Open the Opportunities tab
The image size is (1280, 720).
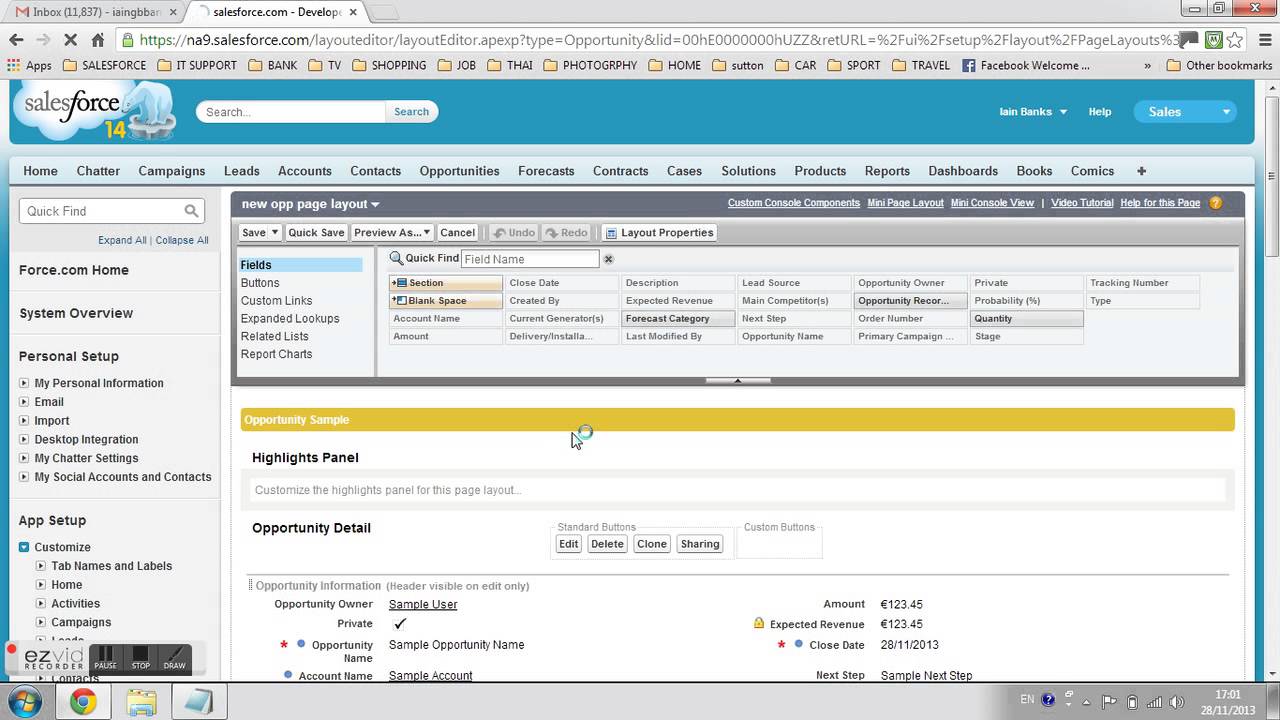tap(459, 171)
